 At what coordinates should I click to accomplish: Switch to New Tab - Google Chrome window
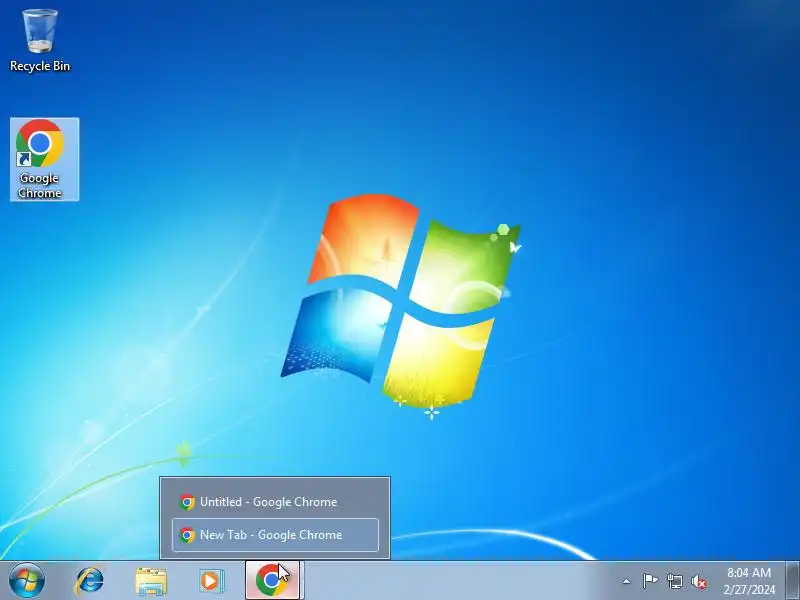(276, 535)
